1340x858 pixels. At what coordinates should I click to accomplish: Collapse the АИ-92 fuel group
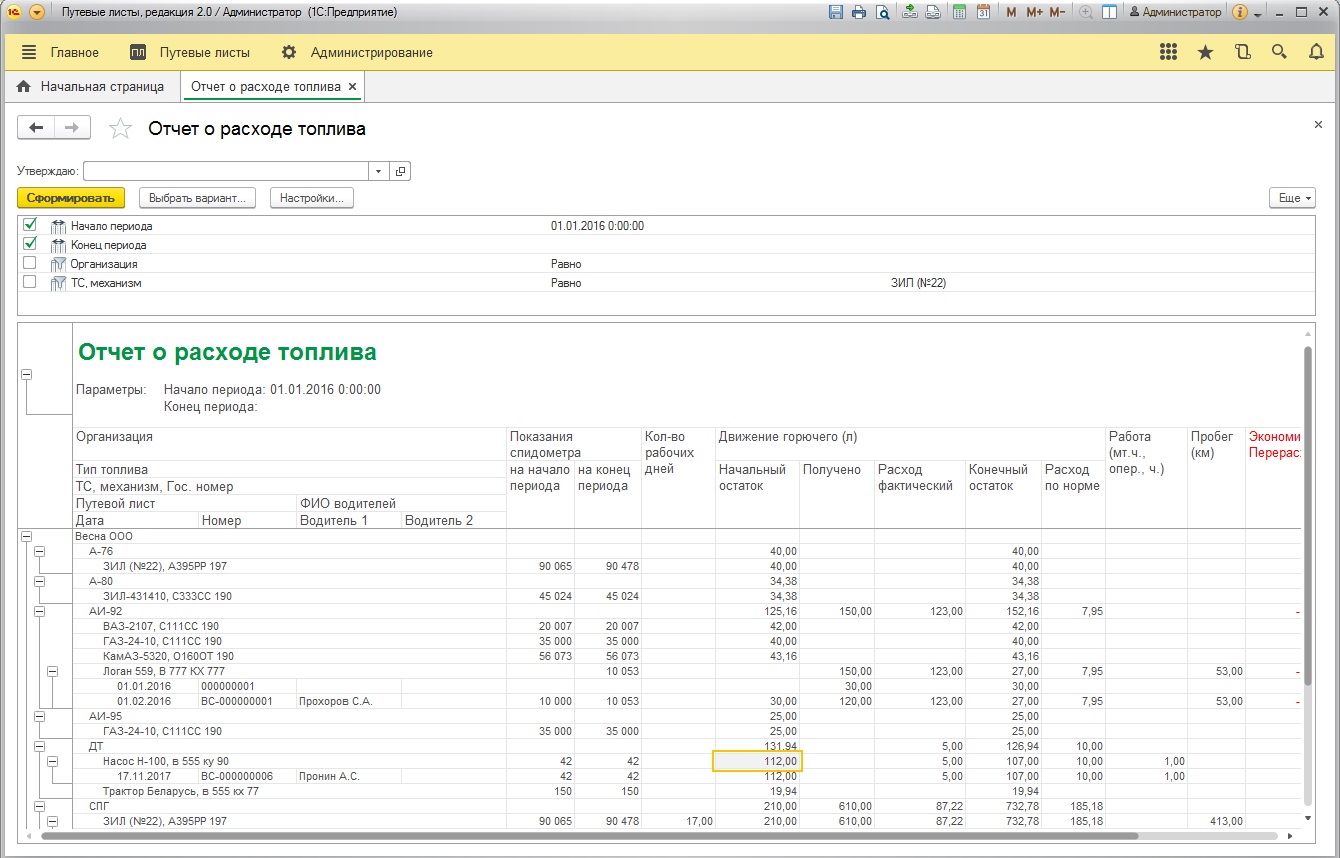tap(40, 611)
